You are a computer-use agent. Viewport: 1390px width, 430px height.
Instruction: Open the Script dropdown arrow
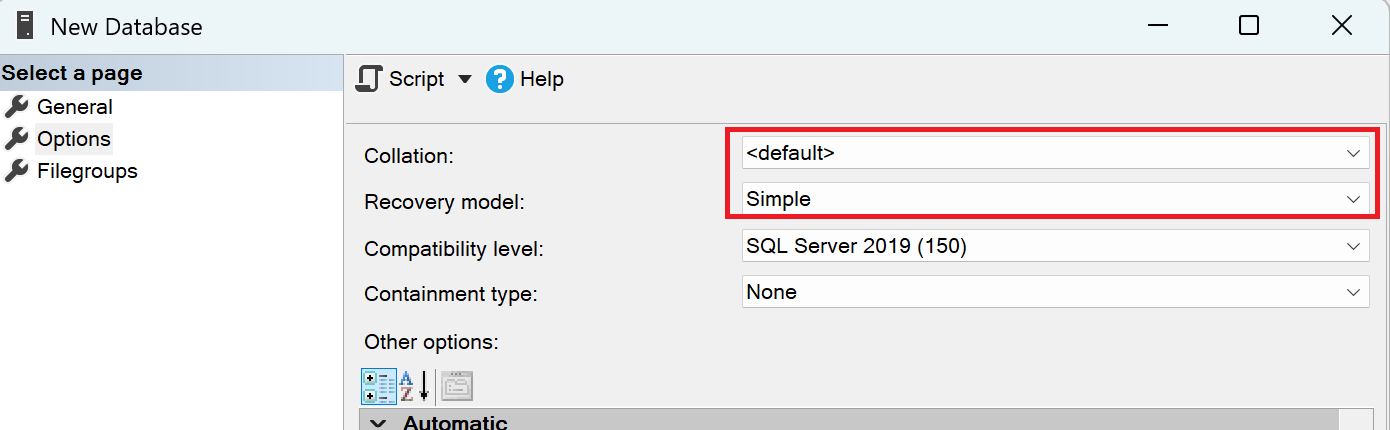pos(464,79)
